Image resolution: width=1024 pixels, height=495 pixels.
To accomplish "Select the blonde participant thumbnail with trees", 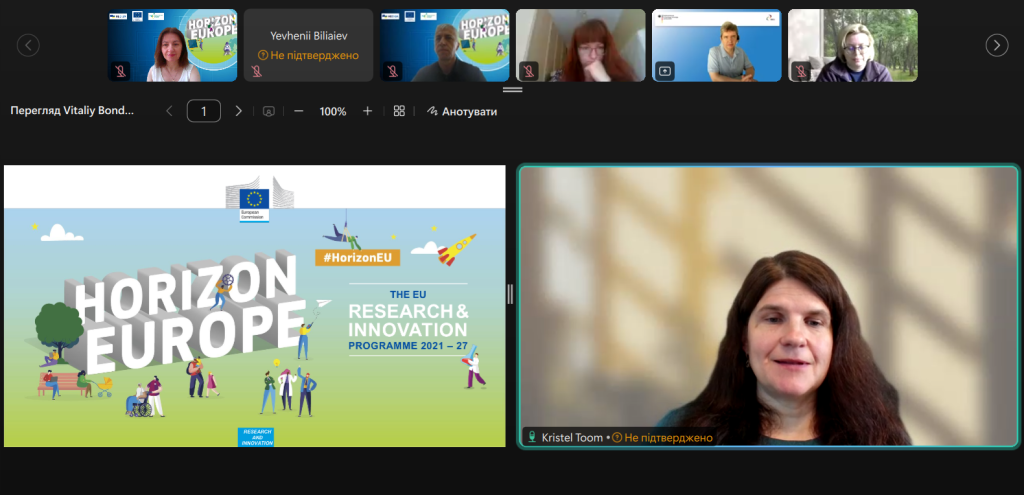I will coord(853,45).
